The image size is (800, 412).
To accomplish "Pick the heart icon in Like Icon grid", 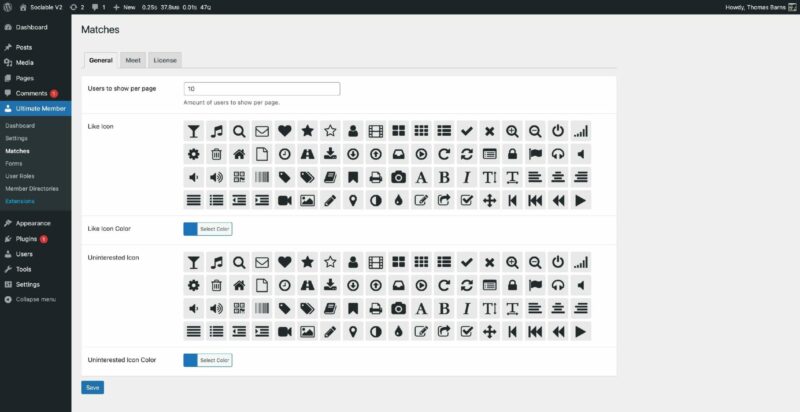I will coord(285,131).
